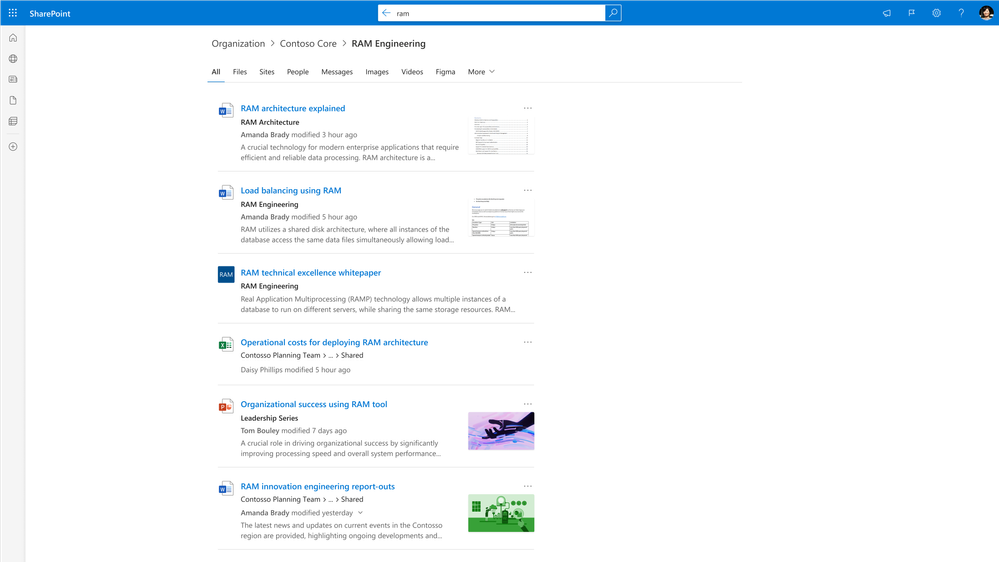Viewport: 999px width, 562px height.
Task: Switch to the Images tab
Action: [x=377, y=72]
